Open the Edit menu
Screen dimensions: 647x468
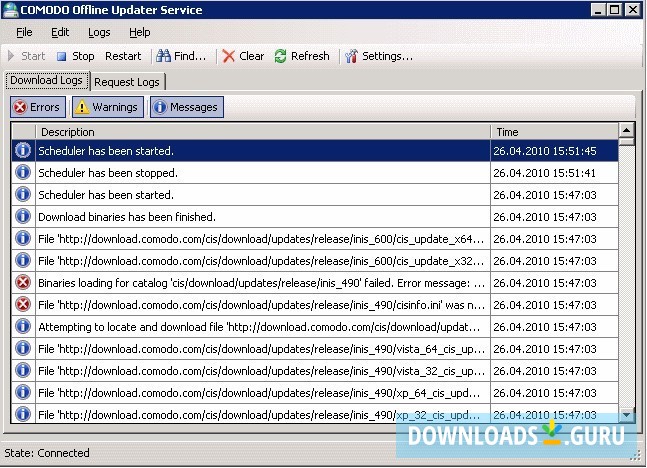(x=60, y=32)
